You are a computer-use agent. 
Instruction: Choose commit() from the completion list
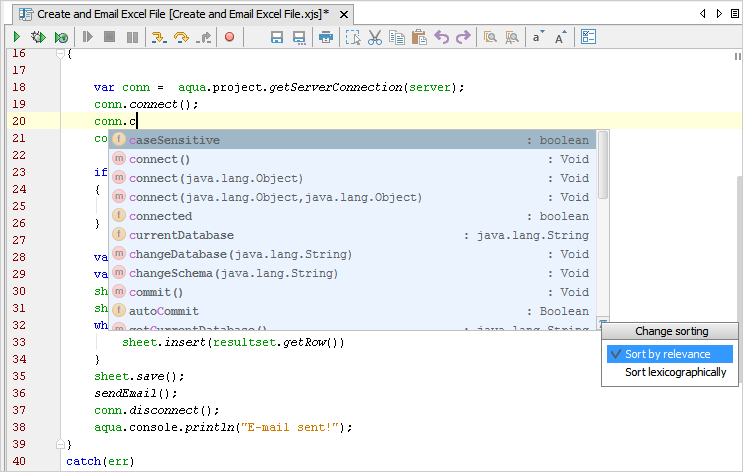(352, 292)
